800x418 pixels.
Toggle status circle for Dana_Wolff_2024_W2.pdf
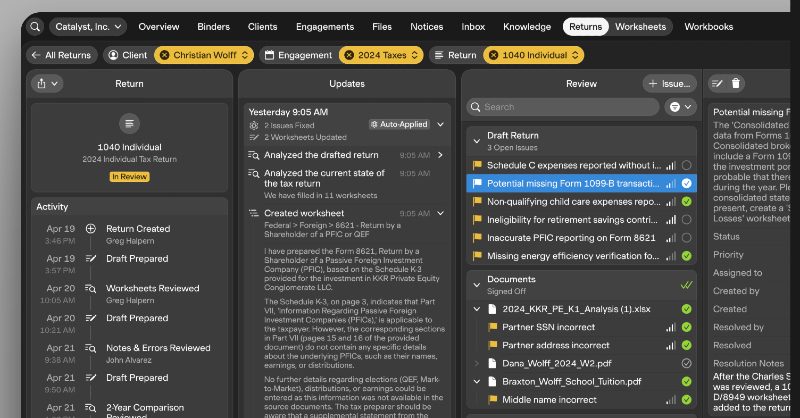coord(686,363)
